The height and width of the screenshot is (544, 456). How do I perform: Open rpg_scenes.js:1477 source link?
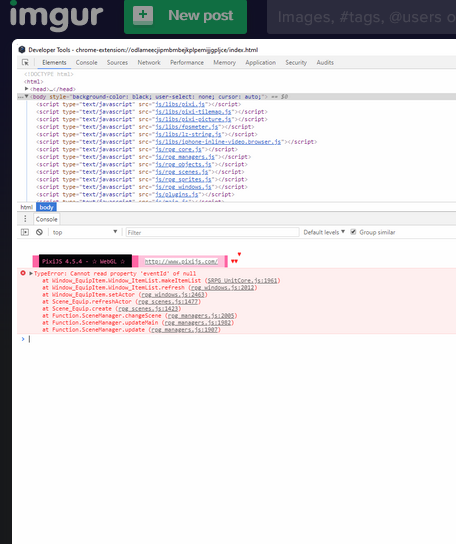(168, 301)
